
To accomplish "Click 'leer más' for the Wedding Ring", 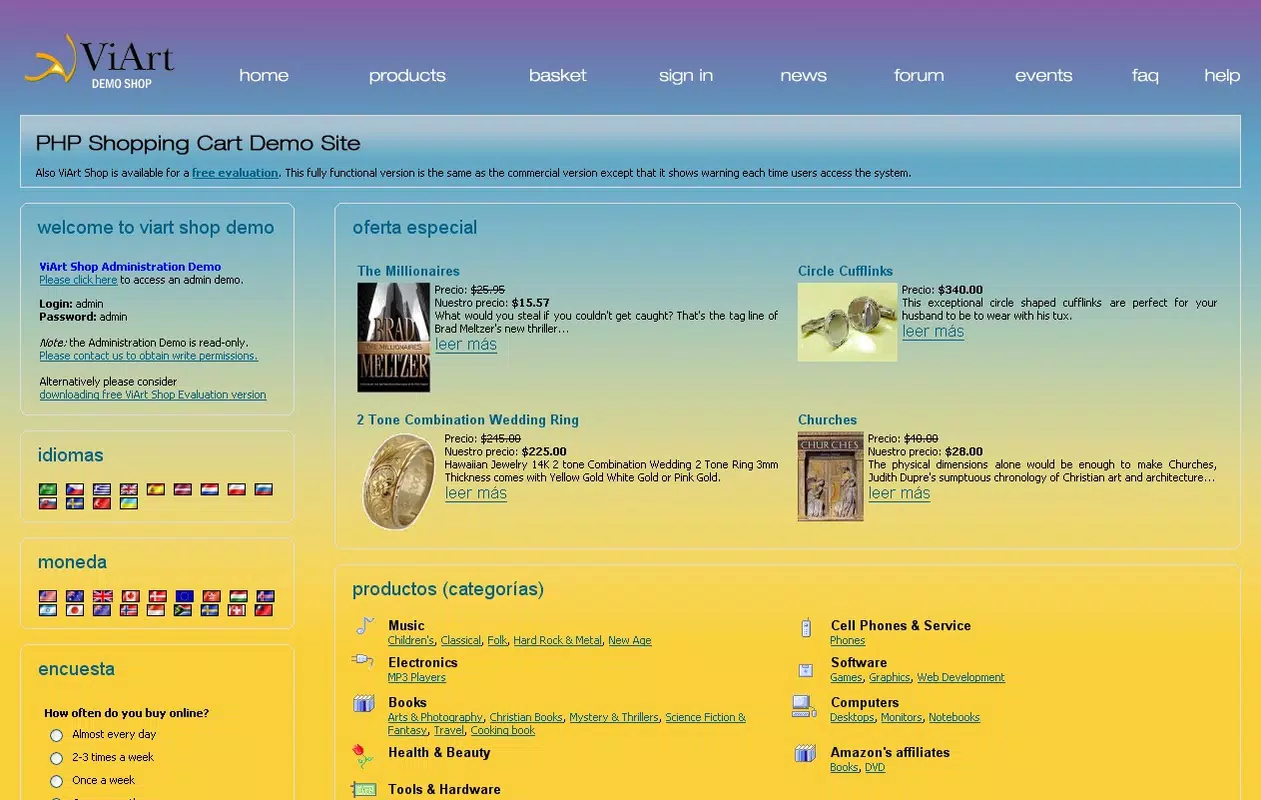I will pyautogui.click(x=476, y=493).
